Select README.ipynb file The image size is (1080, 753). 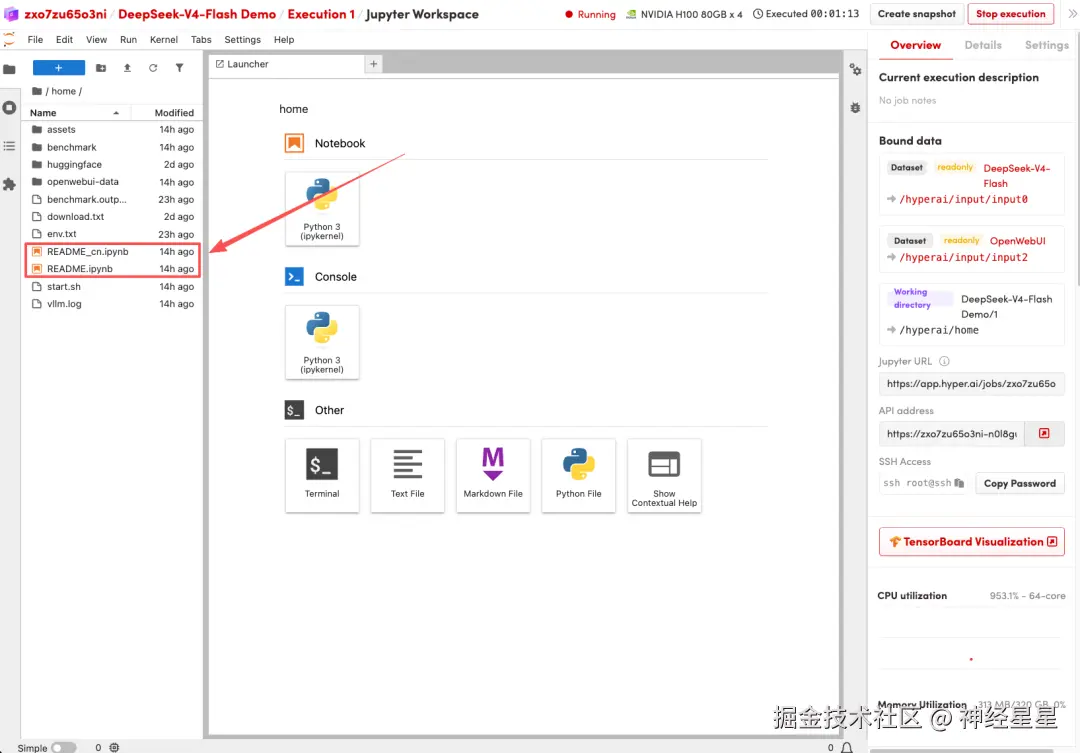113,269
